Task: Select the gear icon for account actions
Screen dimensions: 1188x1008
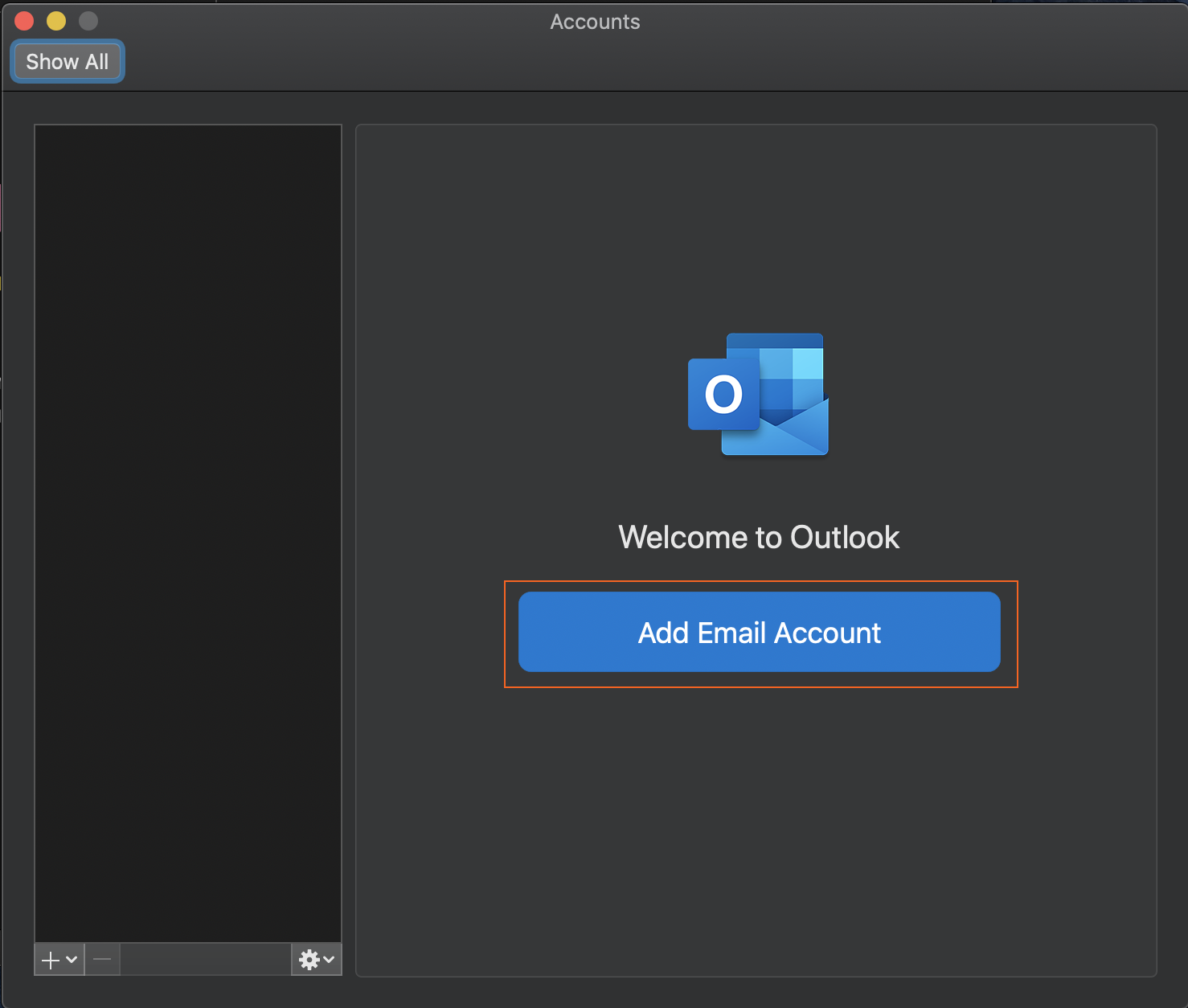Action: click(x=309, y=959)
